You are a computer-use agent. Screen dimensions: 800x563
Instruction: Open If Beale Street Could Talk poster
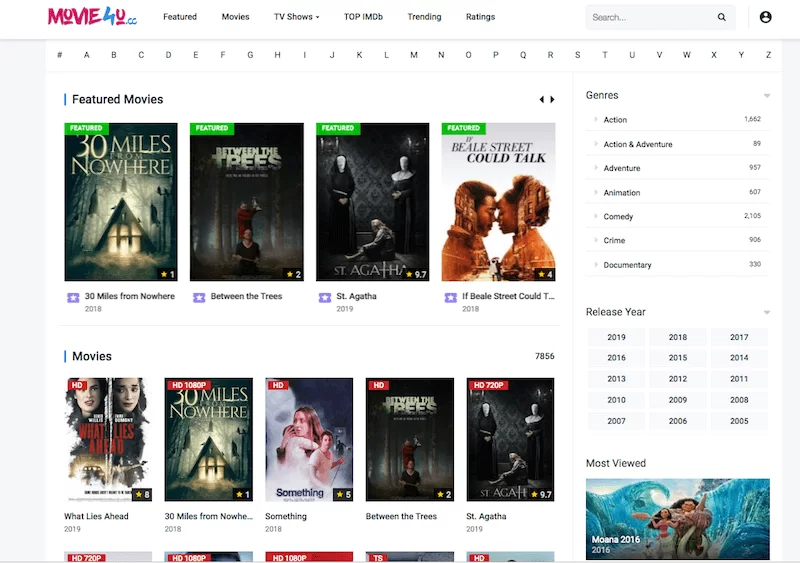[x=498, y=202]
